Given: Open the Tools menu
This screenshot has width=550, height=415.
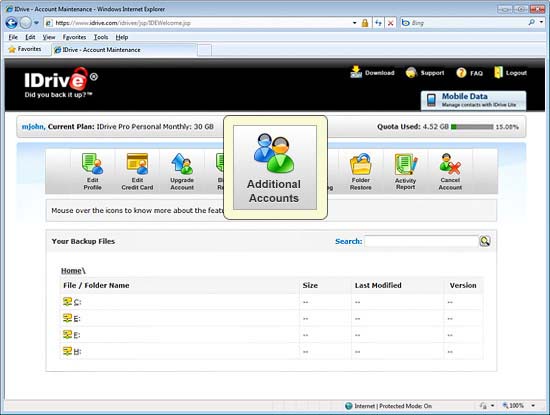Looking at the screenshot, I should click(x=101, y=37).
